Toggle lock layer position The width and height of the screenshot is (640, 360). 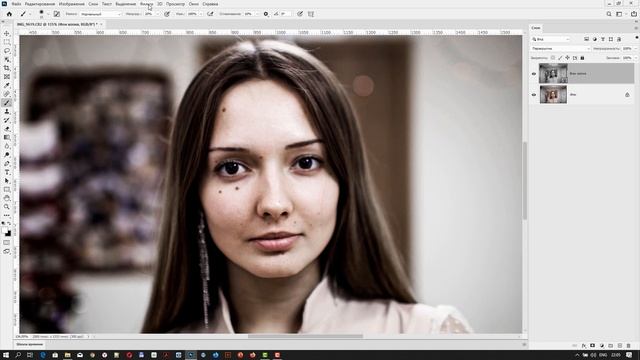tap(568, 58)
